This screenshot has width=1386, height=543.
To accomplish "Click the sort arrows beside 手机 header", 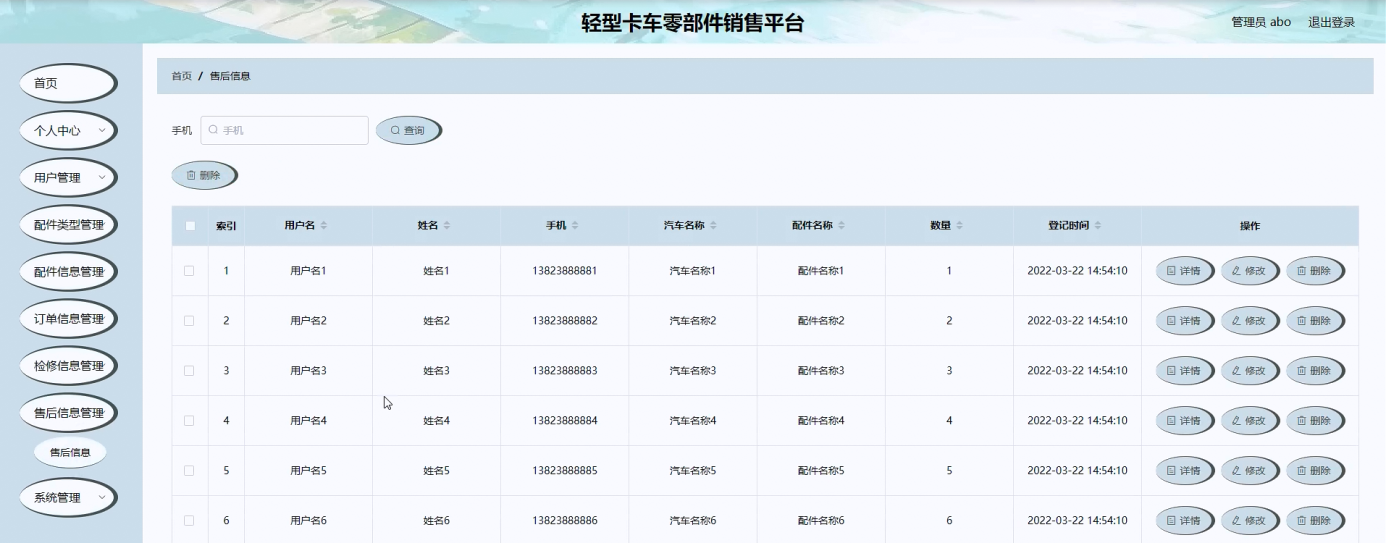I will pos(575,226).
